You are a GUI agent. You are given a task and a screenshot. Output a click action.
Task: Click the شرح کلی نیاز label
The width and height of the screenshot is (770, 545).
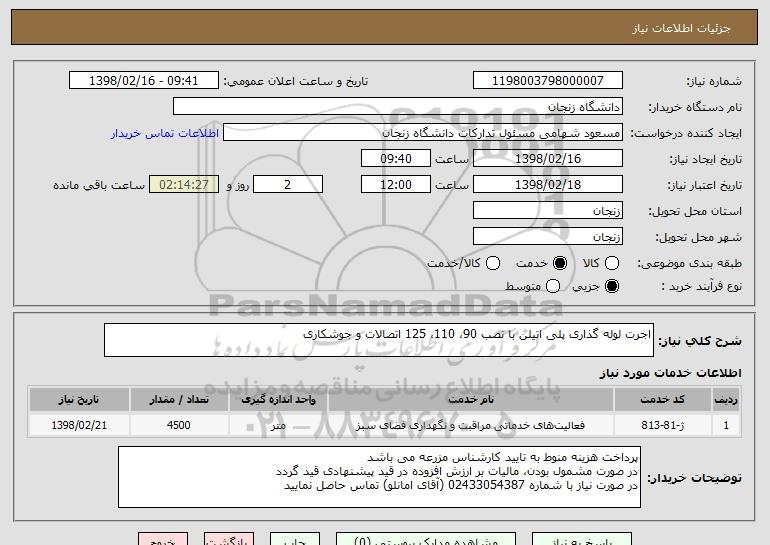(700, 341)
